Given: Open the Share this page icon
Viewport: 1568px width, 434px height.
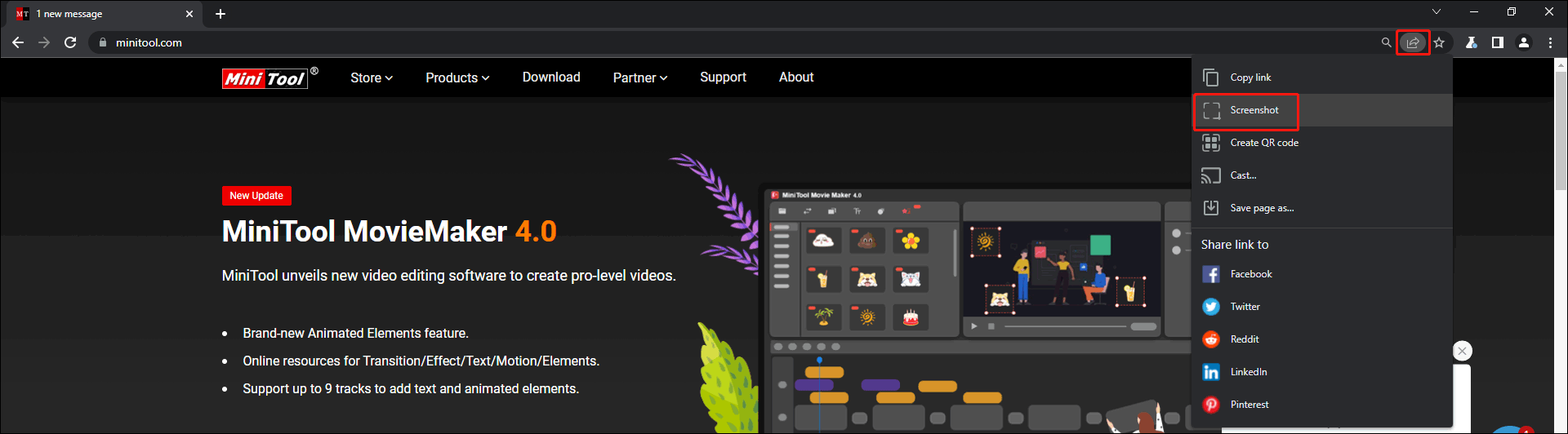Looking at the screenshot, I should (1413, 42).
